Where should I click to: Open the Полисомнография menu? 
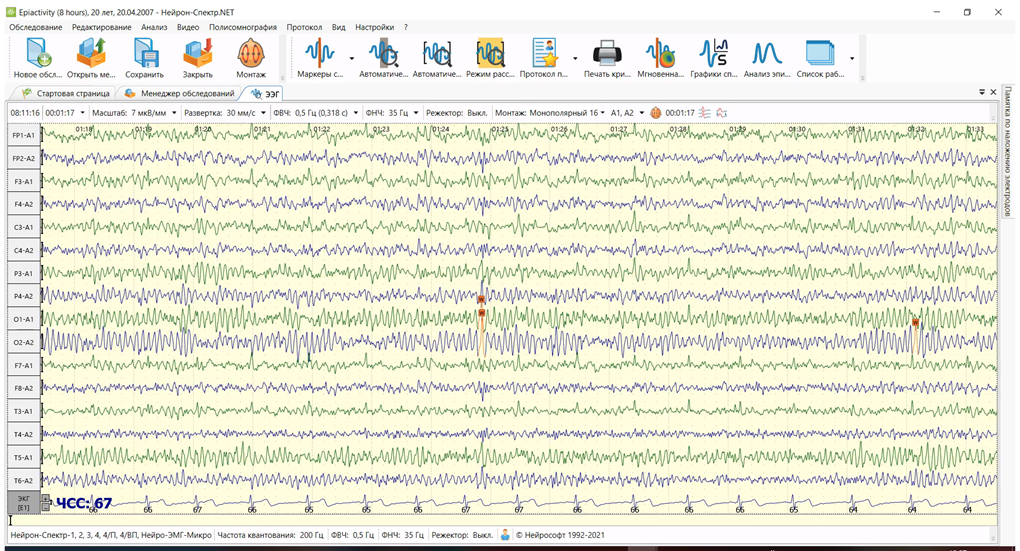click(243, 27)
